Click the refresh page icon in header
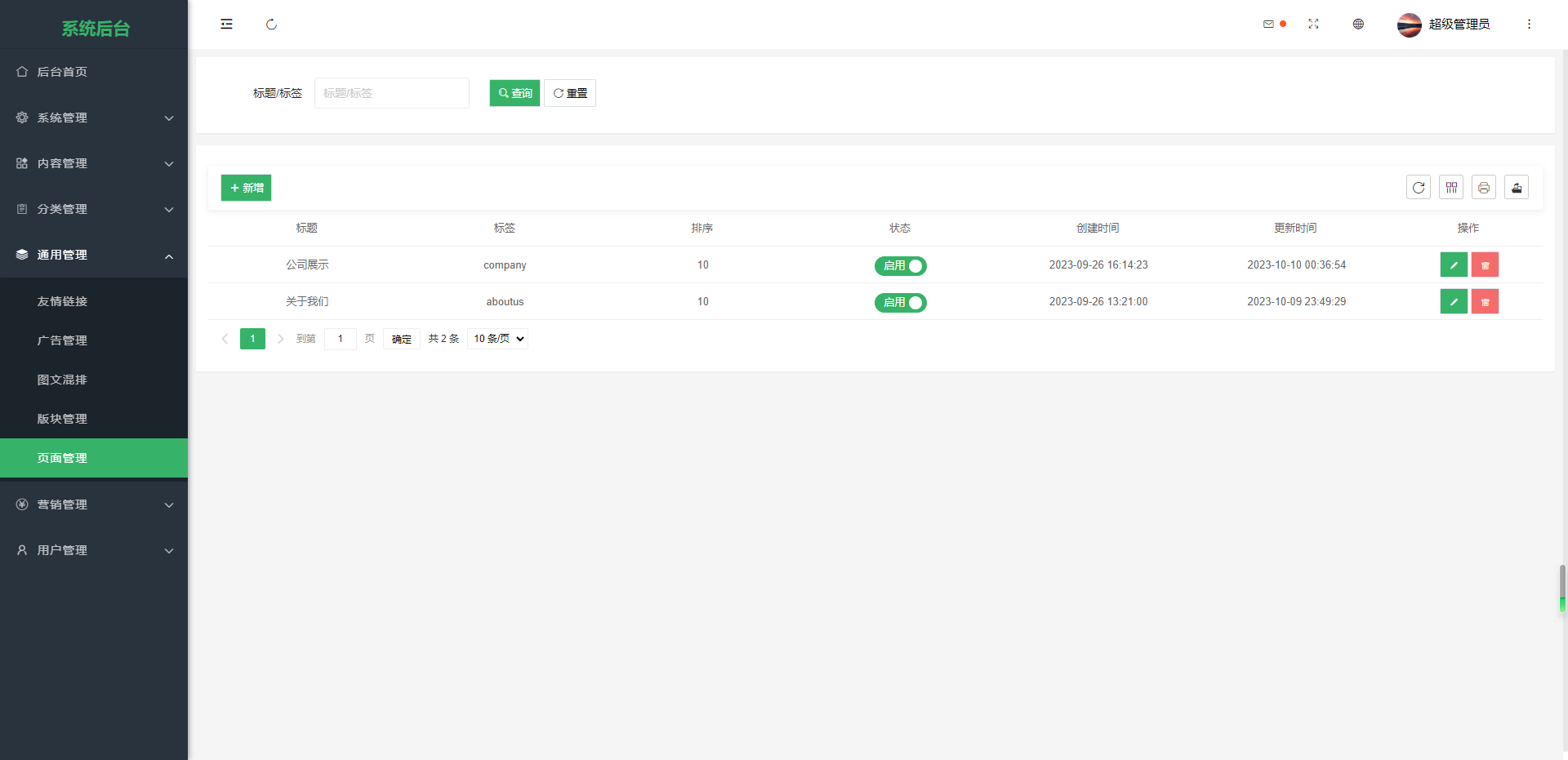Image resolution: width=1568 pixels, height=760 pixels. pos(271,24)
